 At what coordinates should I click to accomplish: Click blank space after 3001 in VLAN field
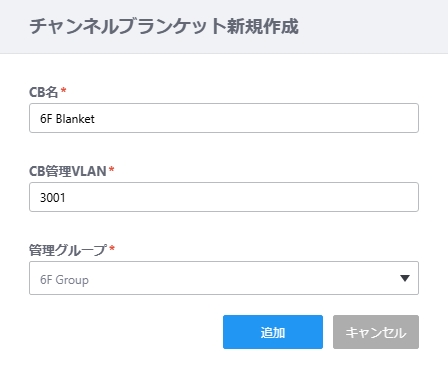point(240,197)
